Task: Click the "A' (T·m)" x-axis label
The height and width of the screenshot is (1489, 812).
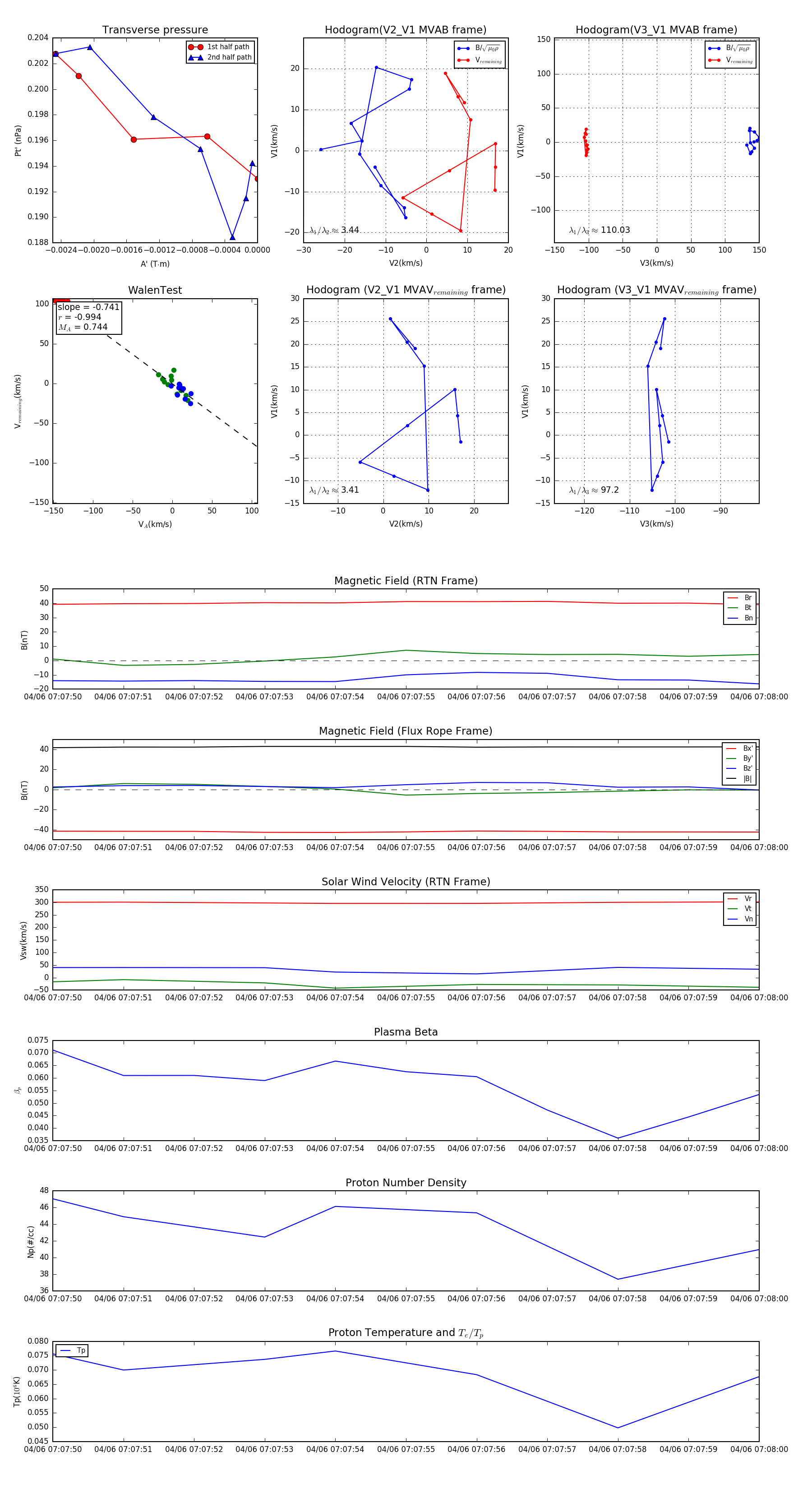Action: (155, 264)
